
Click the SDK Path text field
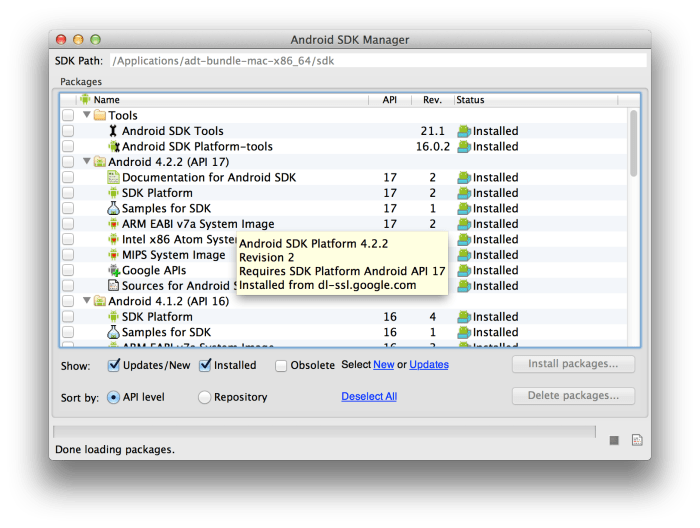[378, 61]
